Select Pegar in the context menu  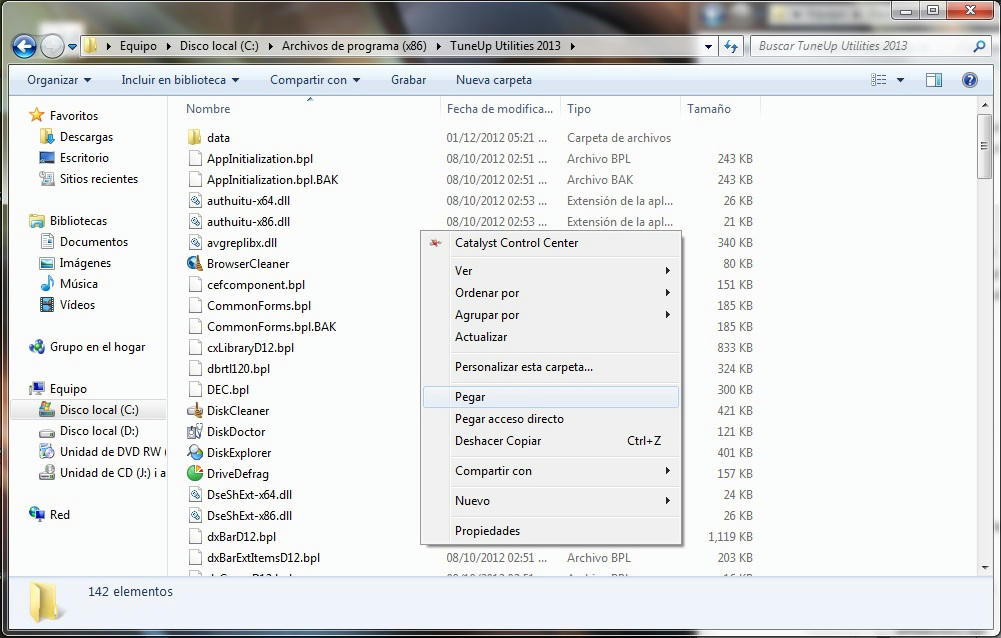(551, 397)
